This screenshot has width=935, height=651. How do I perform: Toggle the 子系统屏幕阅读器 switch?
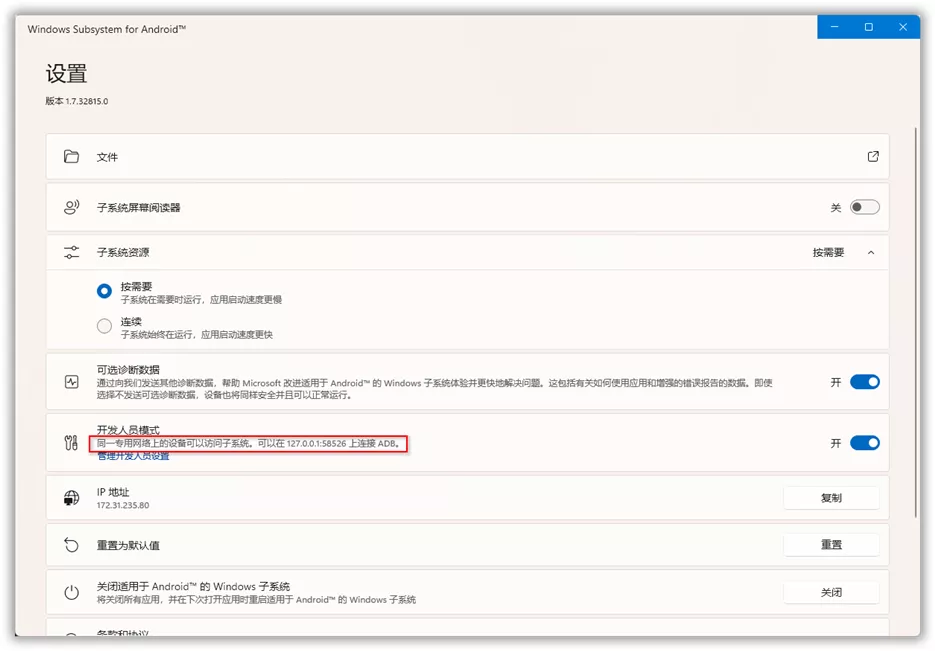coord(865,207)
